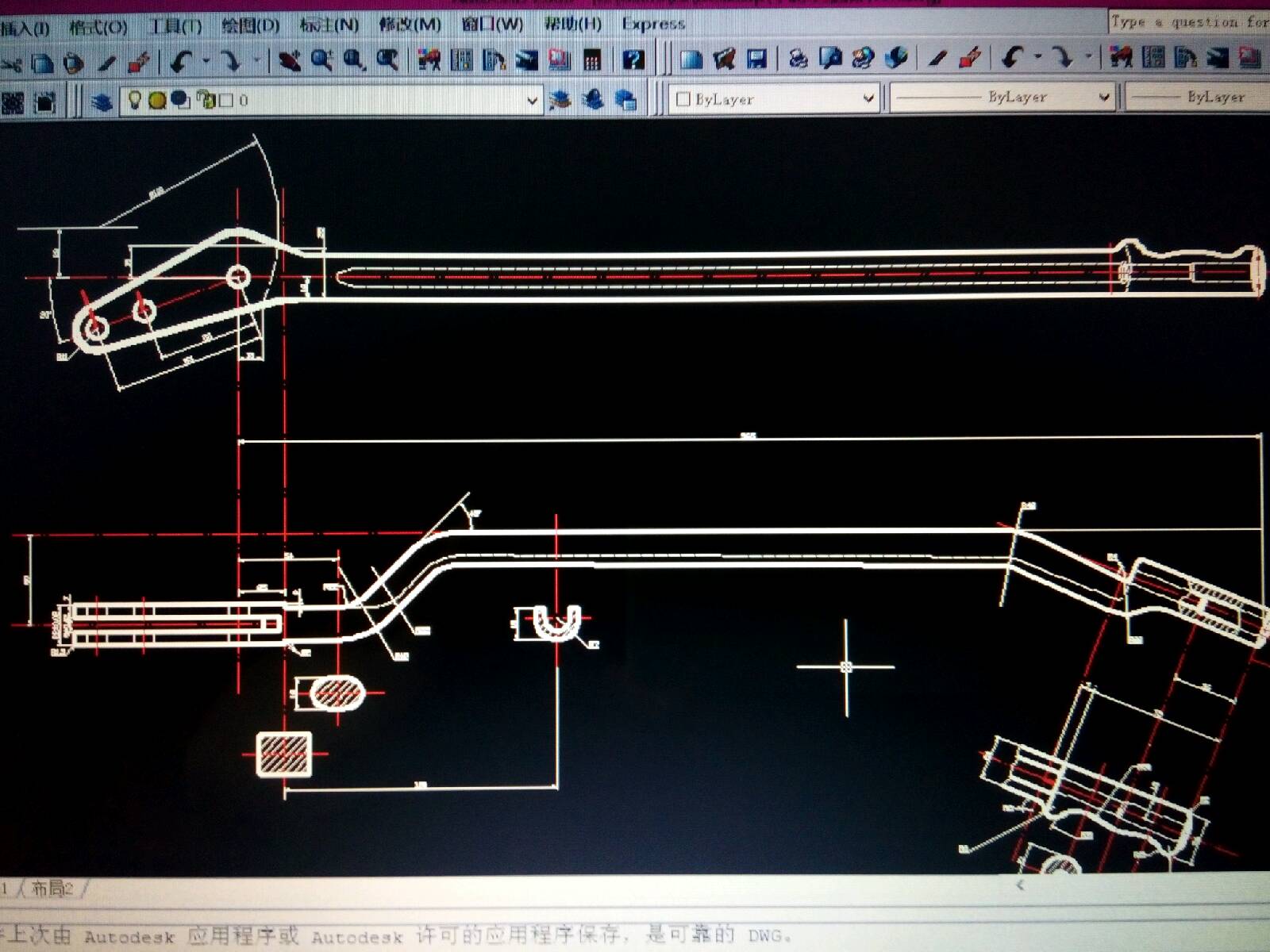Open the Layer States Manager icon
The width and height of the screenshot is (1270, 952).
(x=626, y=100)
